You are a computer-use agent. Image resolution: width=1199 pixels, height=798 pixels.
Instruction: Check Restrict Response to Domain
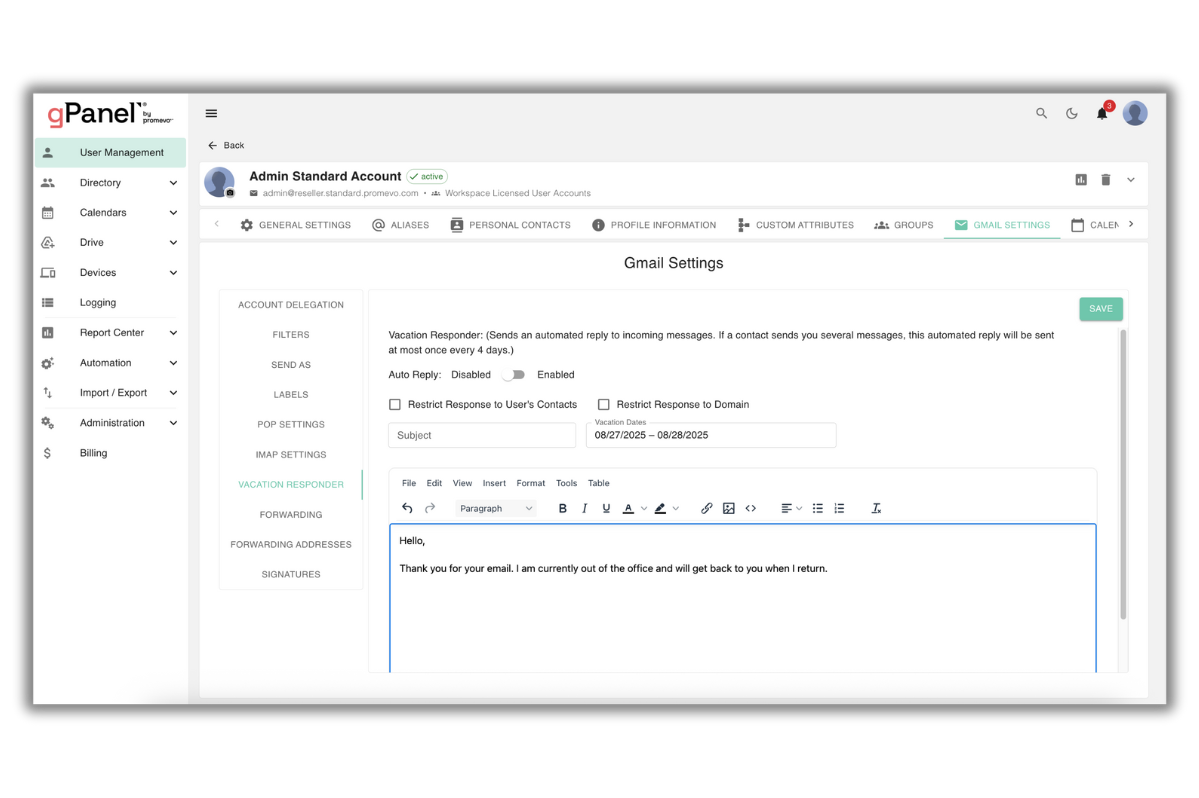pyautogui.click(x=603, y=404)
